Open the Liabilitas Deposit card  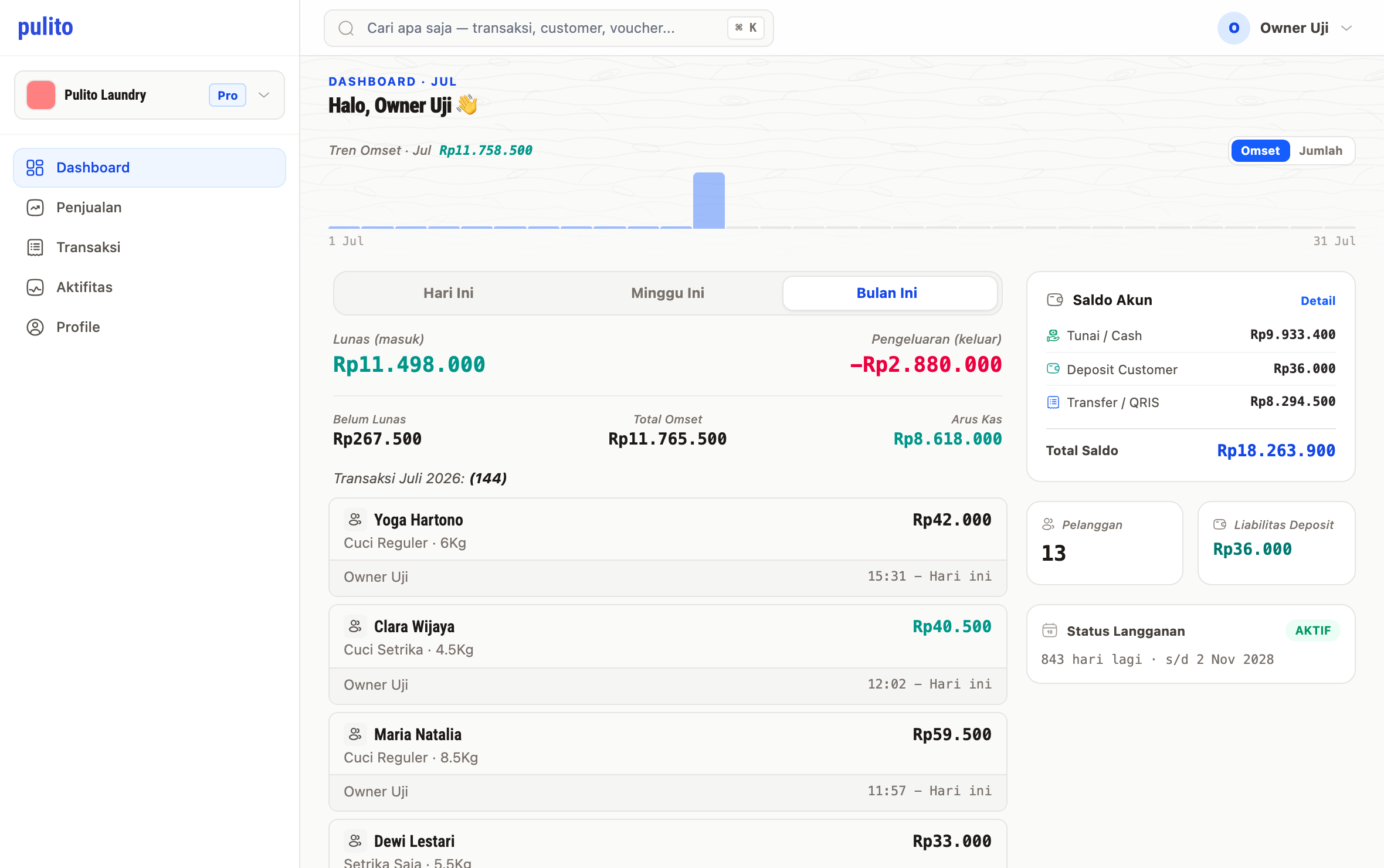(1276, 542)
